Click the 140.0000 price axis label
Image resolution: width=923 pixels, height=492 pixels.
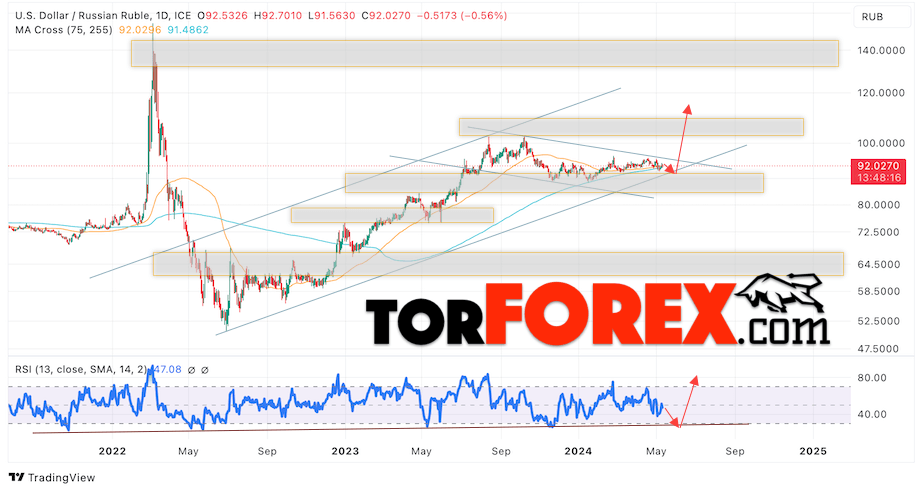[881, 51]
